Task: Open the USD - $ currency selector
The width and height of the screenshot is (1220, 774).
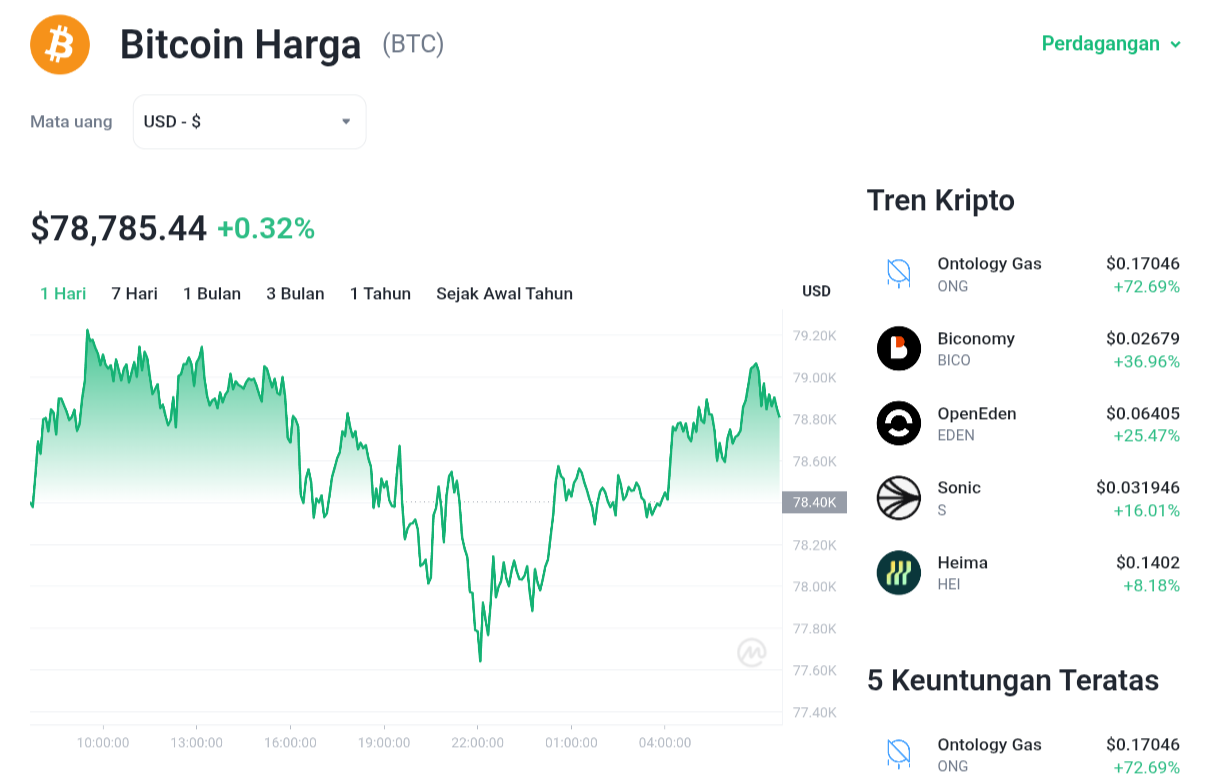Action: 249,122
